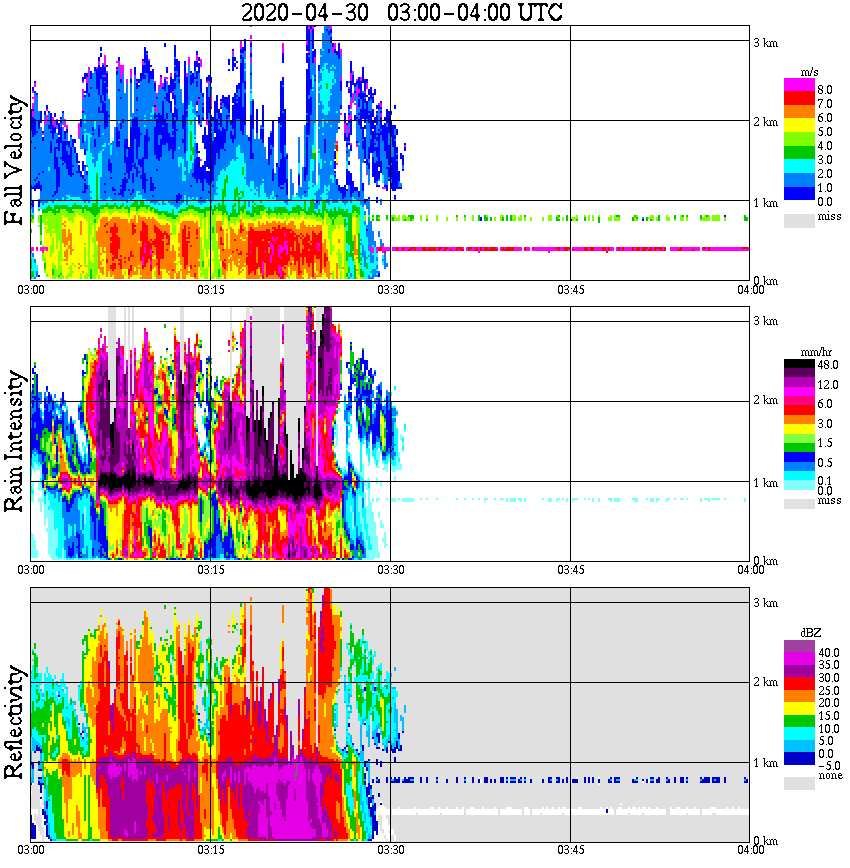
Task: Select the yellow swatch in the m/s legend
Action: 799,127
